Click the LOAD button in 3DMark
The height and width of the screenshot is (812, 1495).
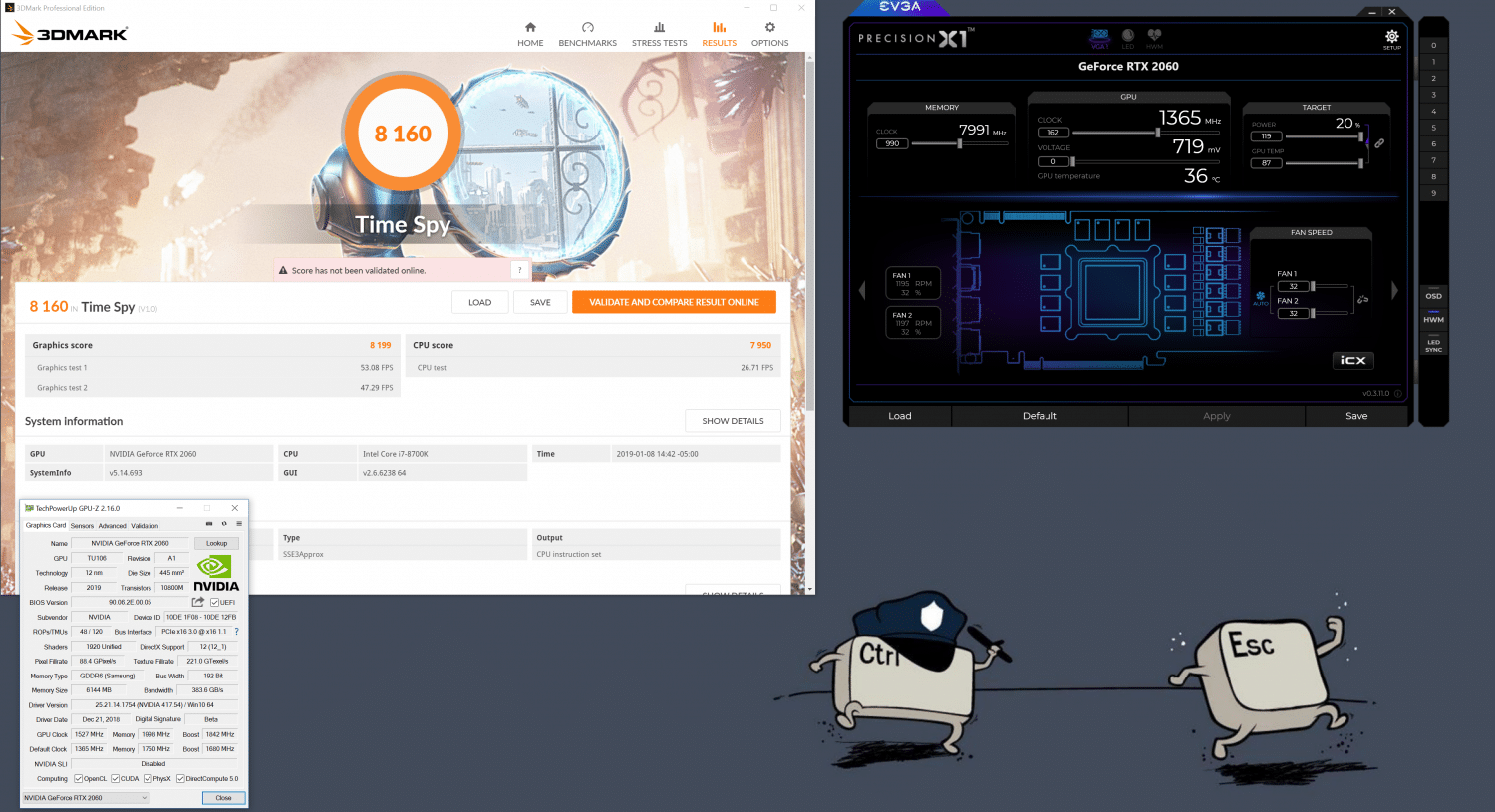[x=479, y=302]
